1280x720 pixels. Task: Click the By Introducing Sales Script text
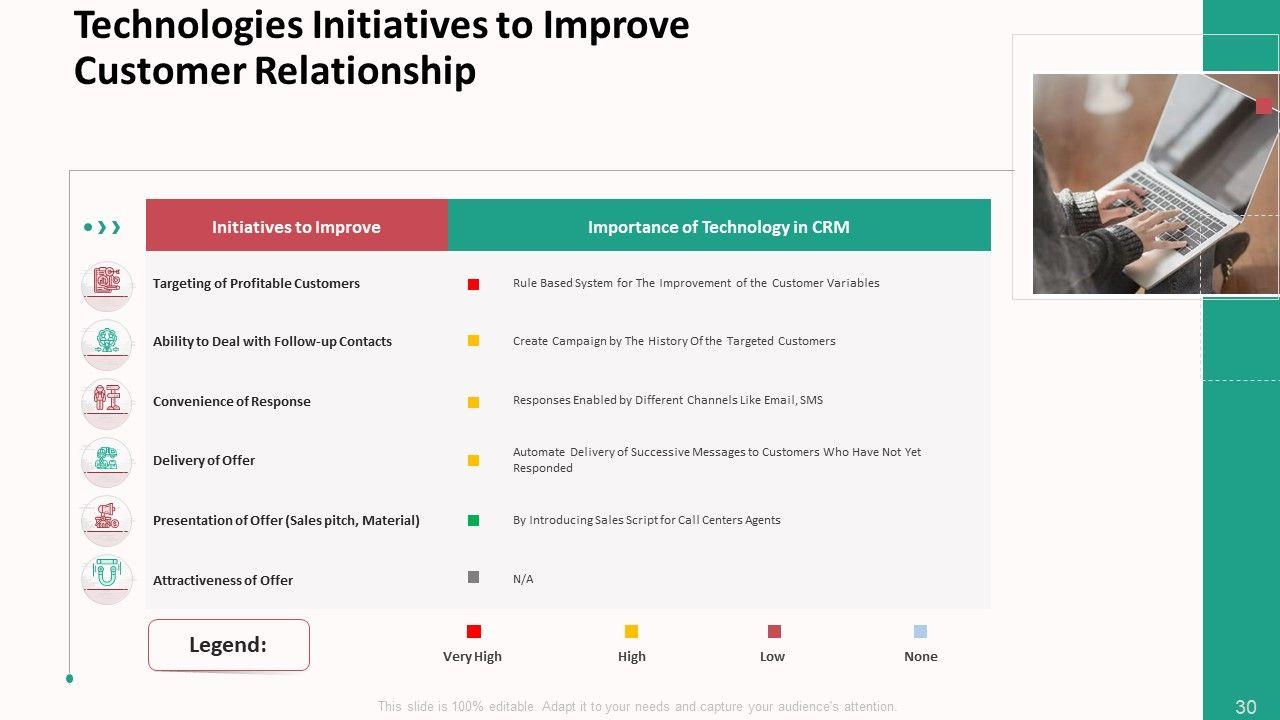[647, 520]
